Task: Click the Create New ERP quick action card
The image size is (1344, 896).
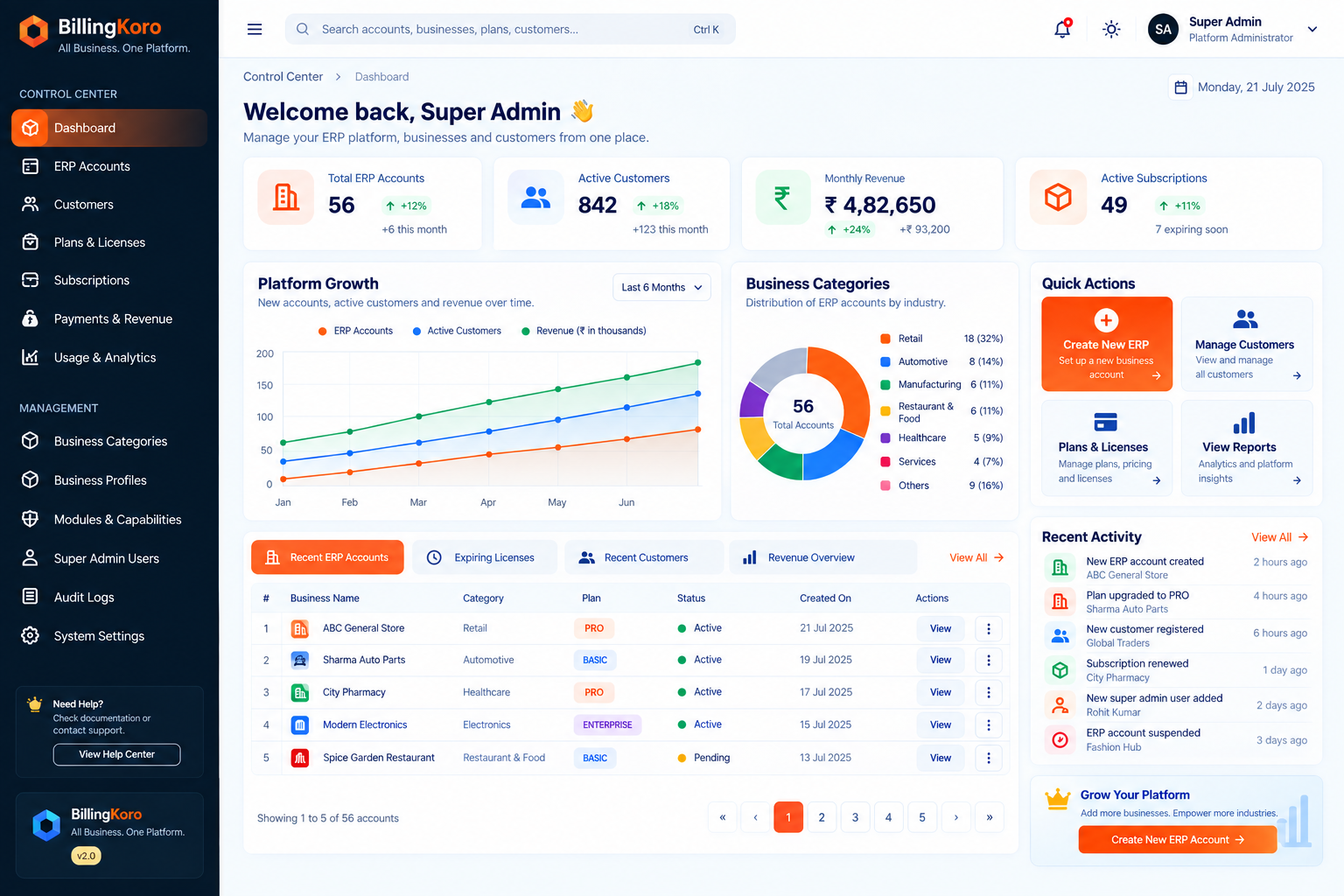Action: [1107, 344]
